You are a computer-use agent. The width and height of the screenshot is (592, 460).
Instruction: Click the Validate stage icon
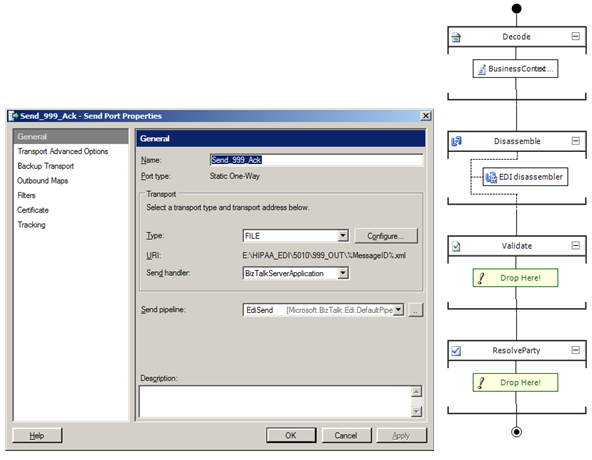[x=456, y=246]
